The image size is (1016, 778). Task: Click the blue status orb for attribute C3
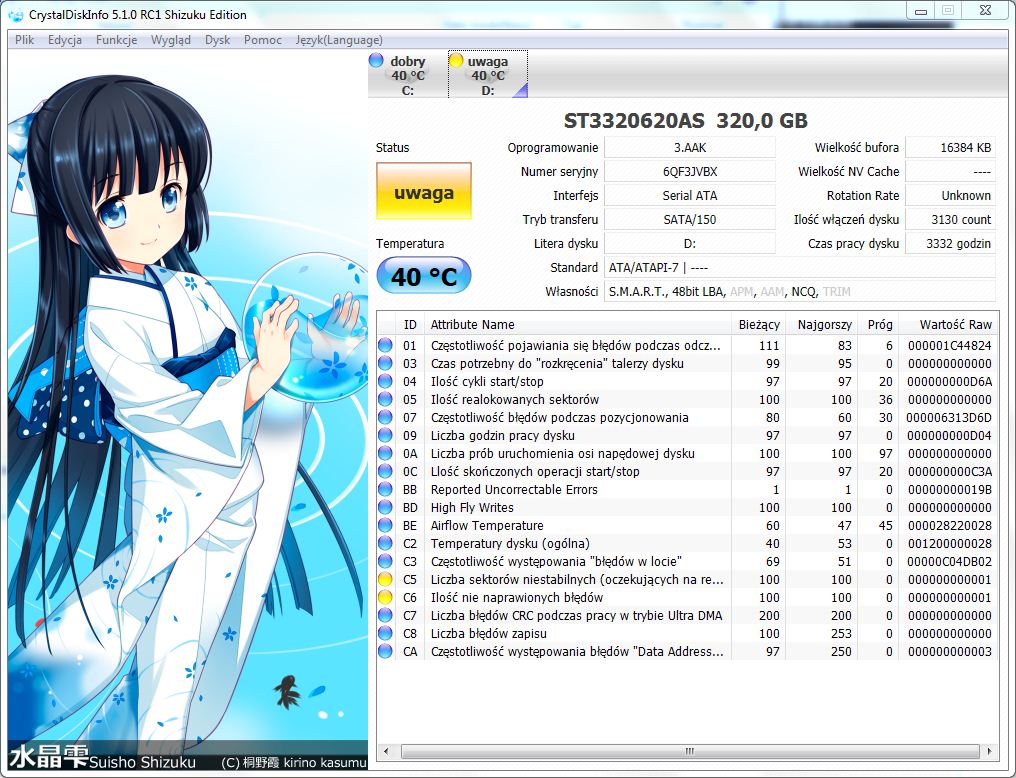coord(386,562)
